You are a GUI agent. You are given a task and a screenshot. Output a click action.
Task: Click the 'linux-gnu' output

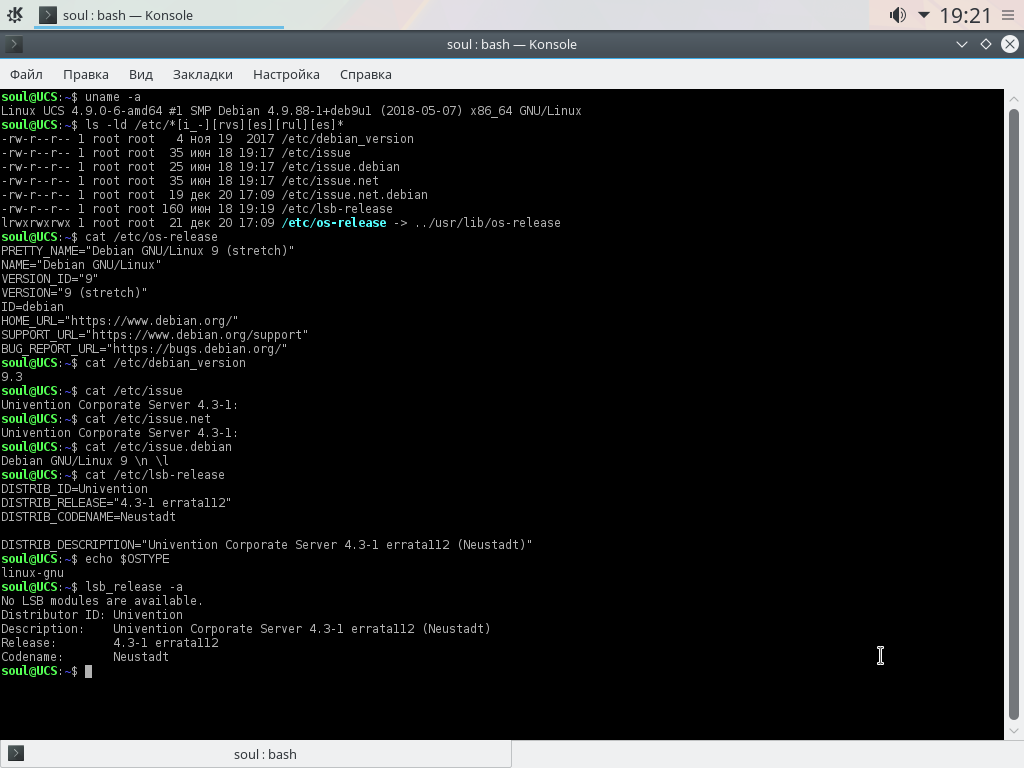(x=33, y=573)
